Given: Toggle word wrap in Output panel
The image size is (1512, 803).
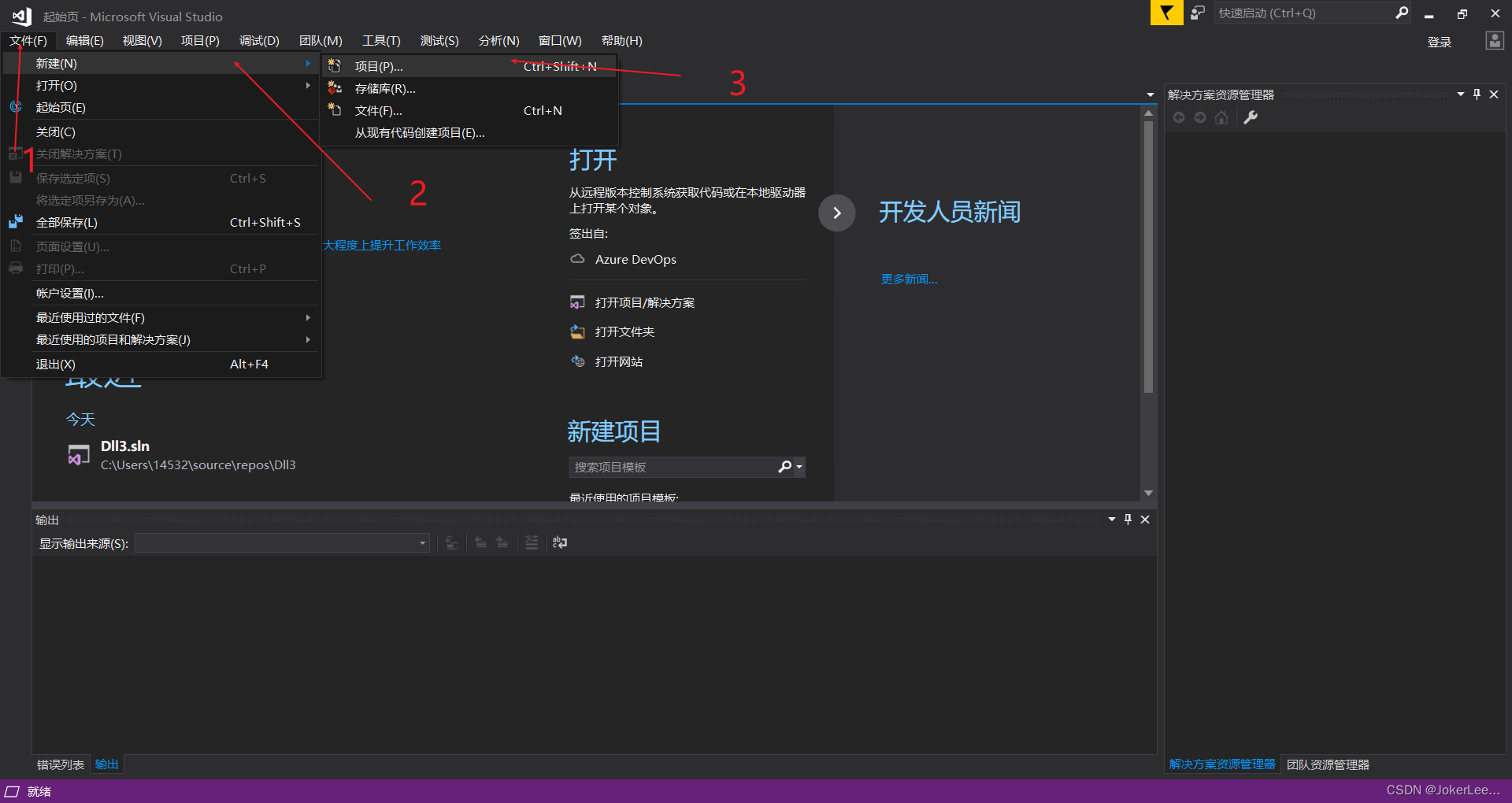Looking at the screenshot, I should pyautogui.click(x=560, y=542).
